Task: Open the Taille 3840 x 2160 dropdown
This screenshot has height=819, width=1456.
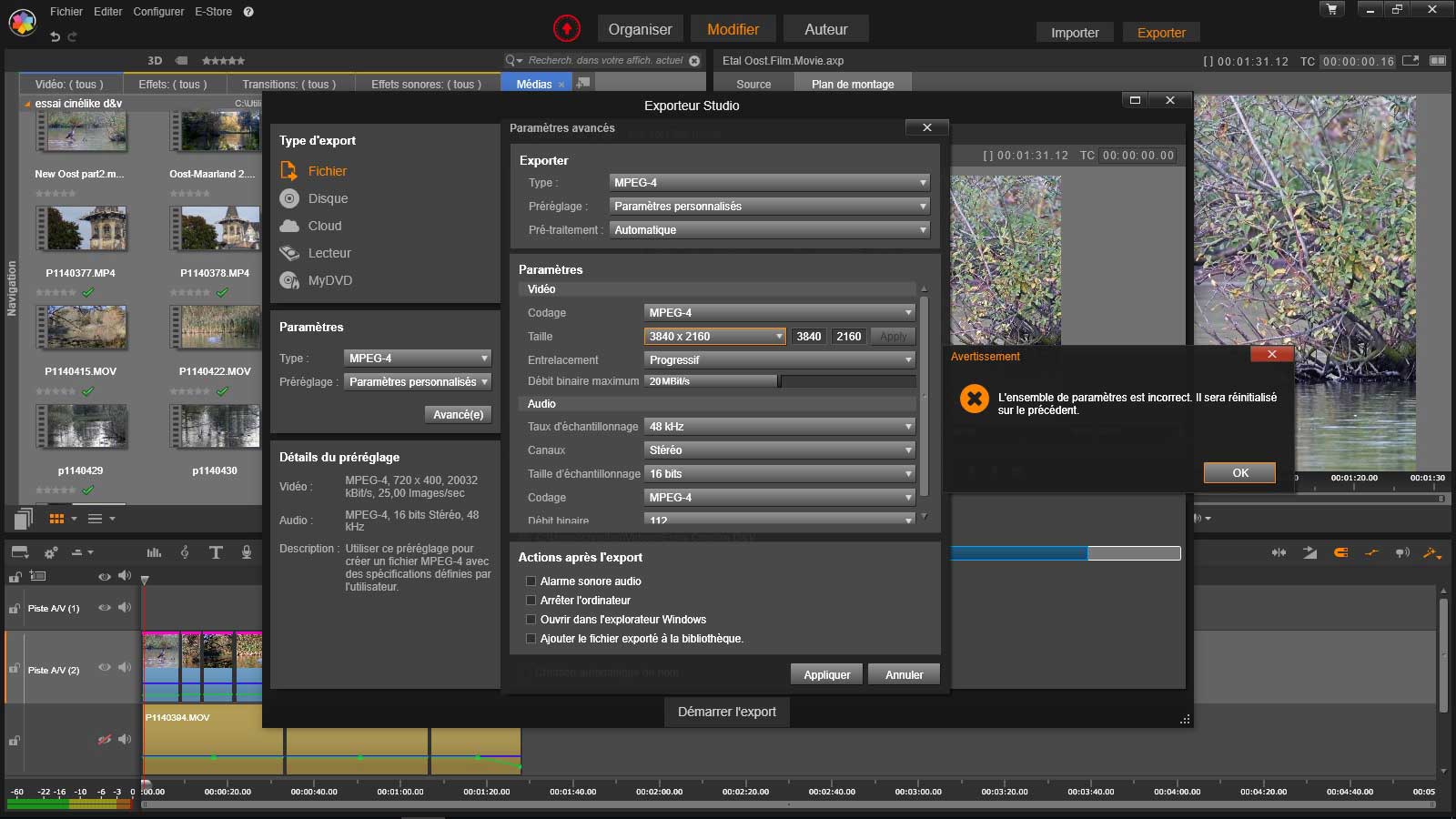Action: 715,337
